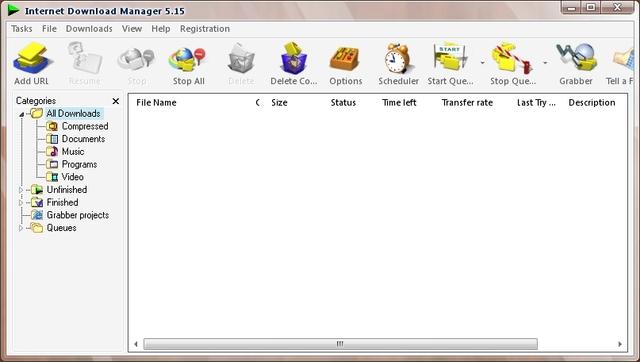Click the All Downloads folder icon
Image resolution: width=640 pixels, height=362 pixels.
[37, 113]
